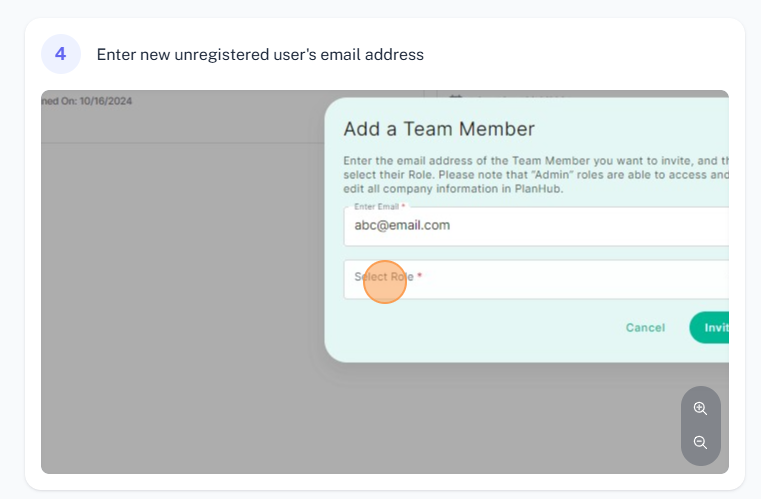Click the gray zoom control pill background
This screenshot has width=761, height=499.
click(700, 426)
